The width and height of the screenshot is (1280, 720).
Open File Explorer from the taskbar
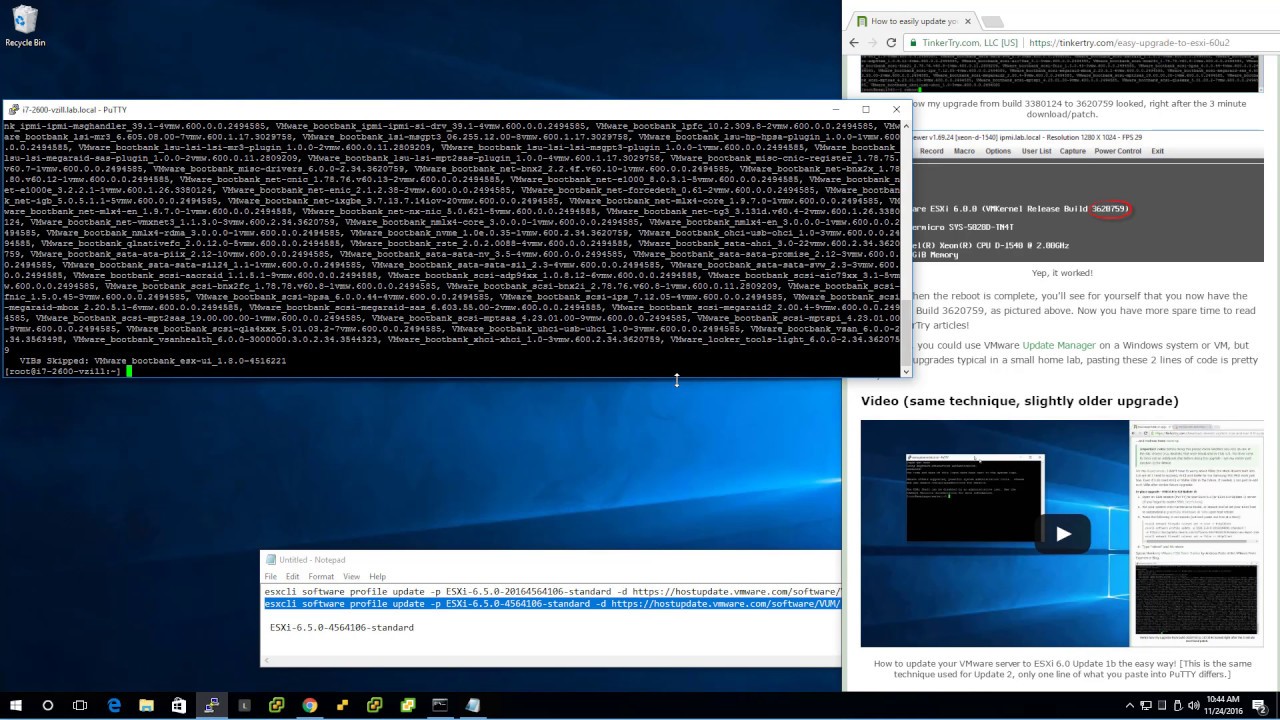[x=146, y=705]
